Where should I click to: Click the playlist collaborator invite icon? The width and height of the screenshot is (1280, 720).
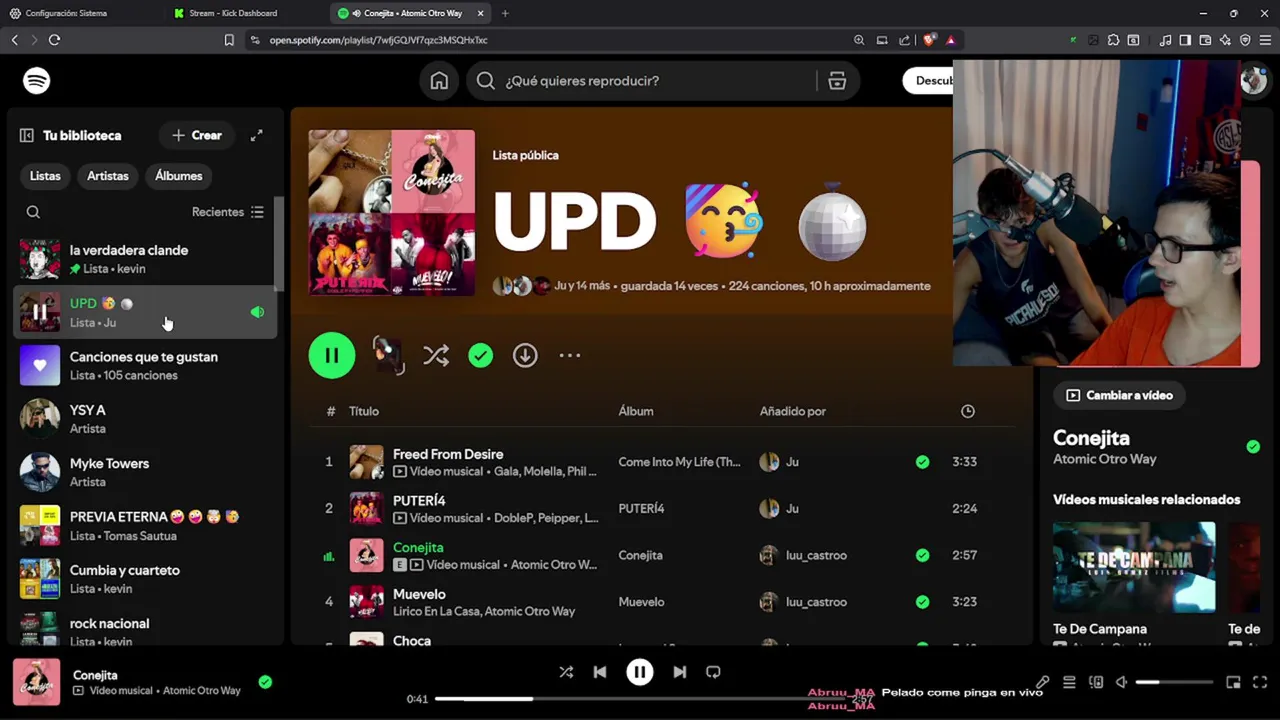pyautogui.click(x=388, y=355)
